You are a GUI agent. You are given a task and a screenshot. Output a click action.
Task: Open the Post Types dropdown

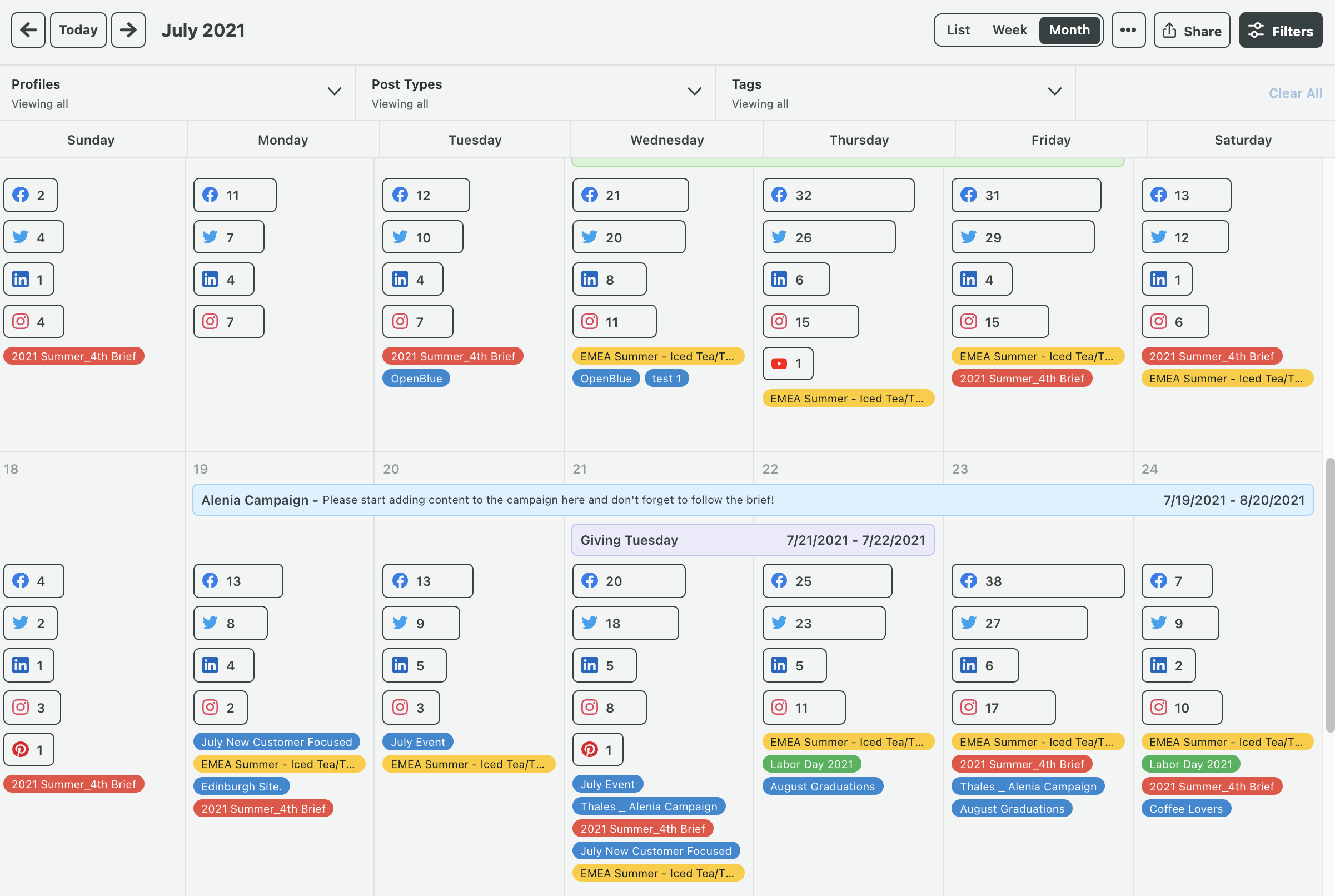point(695,91)
